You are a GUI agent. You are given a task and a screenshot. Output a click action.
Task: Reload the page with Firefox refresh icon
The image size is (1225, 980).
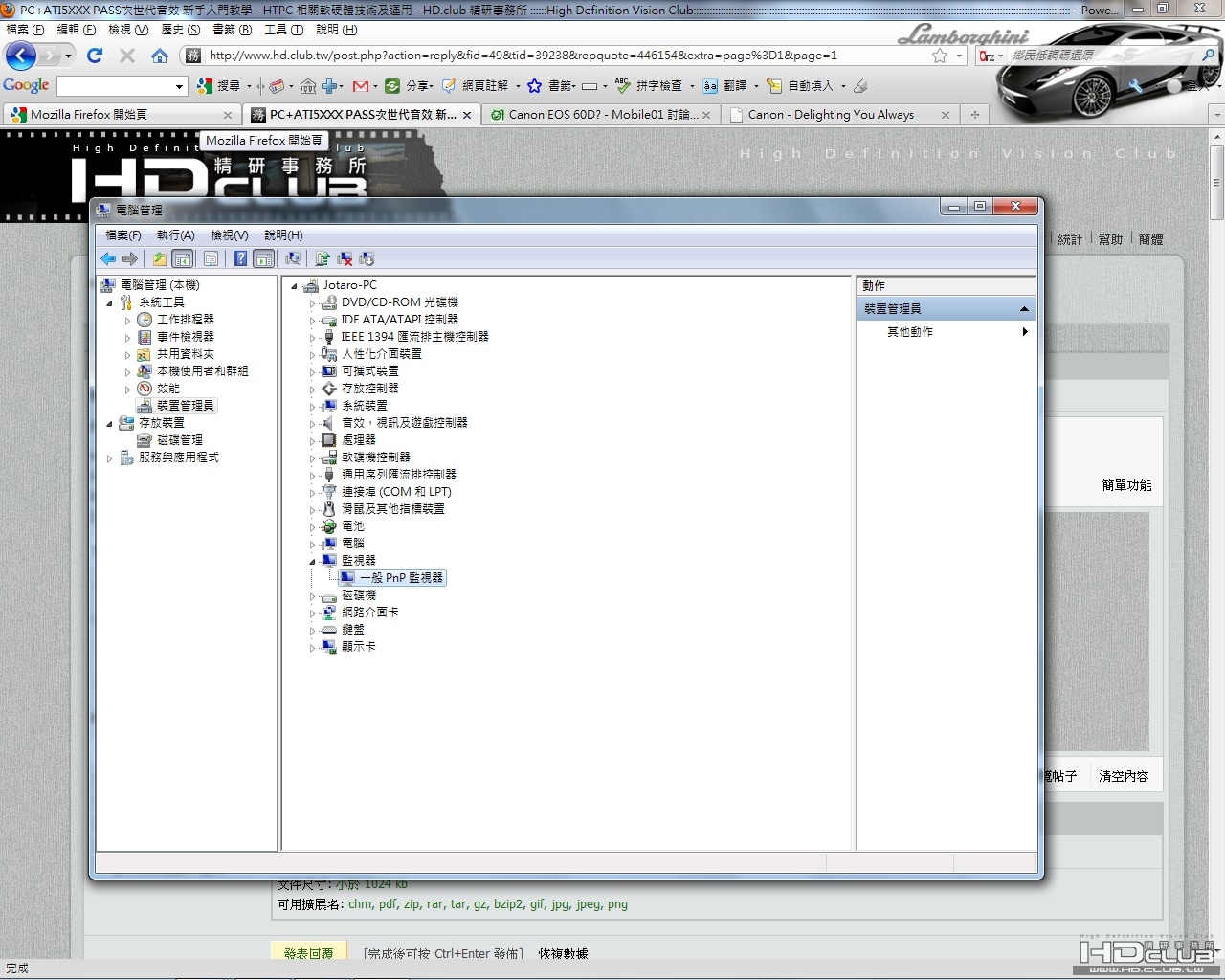[x=94, y=56]
